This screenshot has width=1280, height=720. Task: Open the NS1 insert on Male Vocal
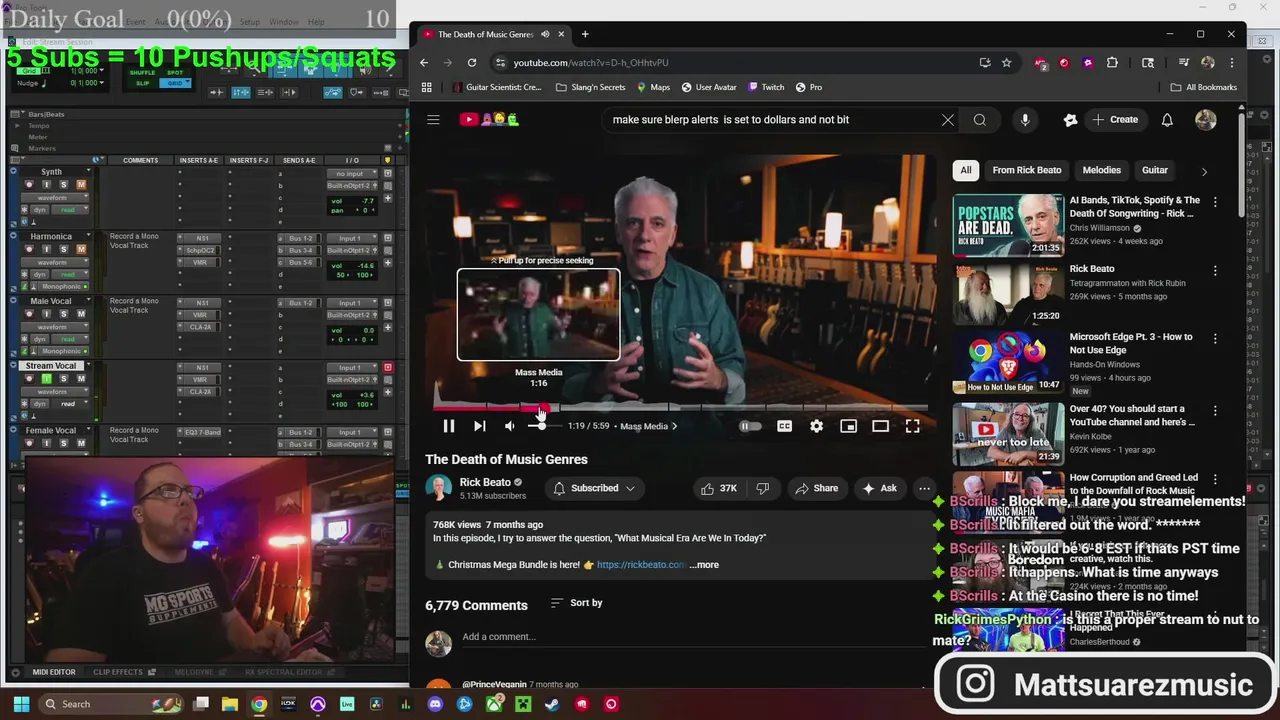click(202, 303)
